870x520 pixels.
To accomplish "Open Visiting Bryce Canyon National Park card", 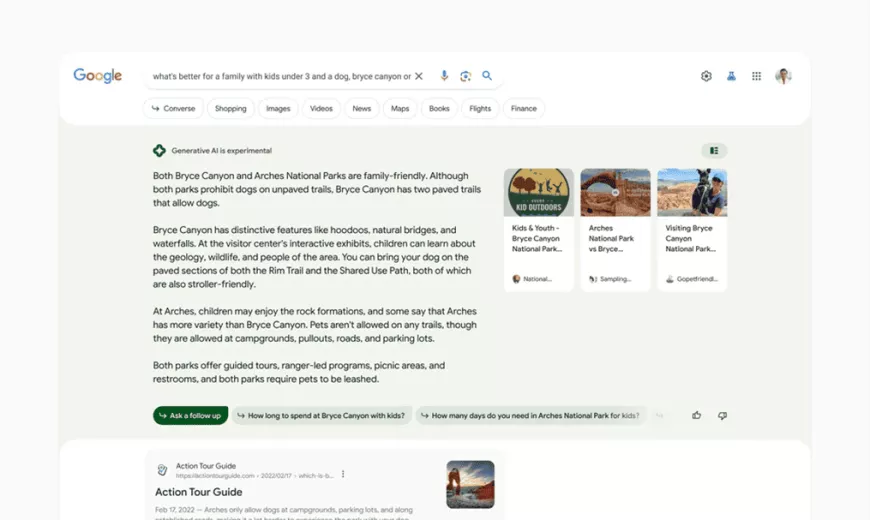I will point(692,230).
